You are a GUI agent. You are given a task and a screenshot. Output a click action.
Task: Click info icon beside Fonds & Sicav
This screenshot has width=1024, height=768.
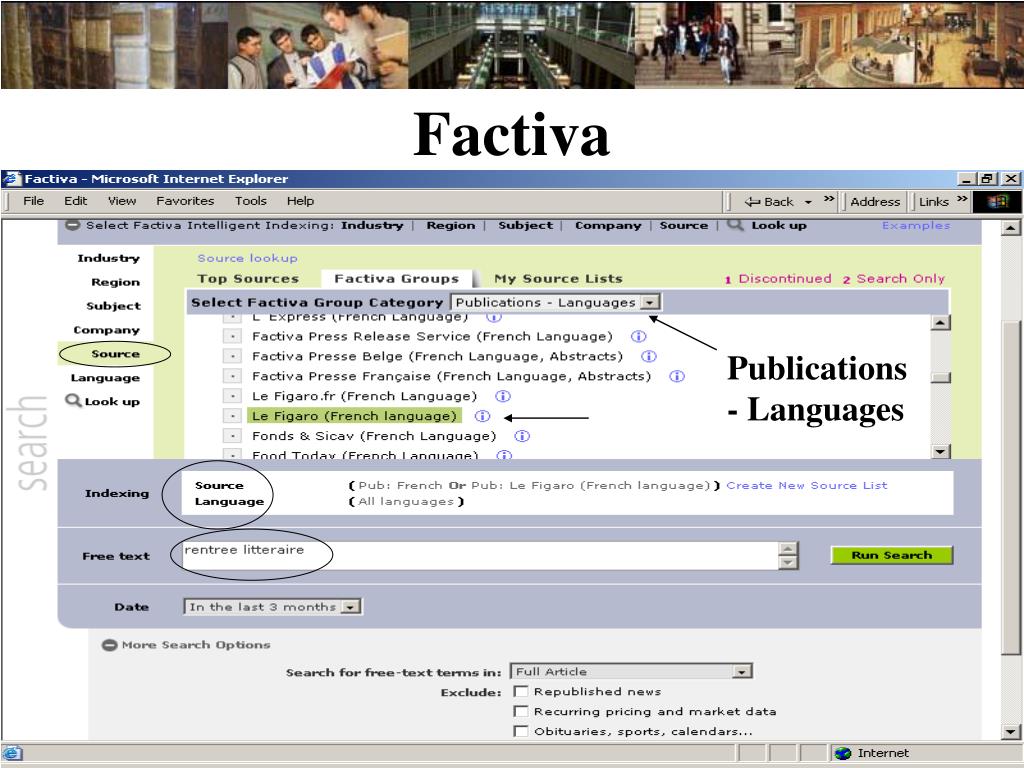[522, 436]
